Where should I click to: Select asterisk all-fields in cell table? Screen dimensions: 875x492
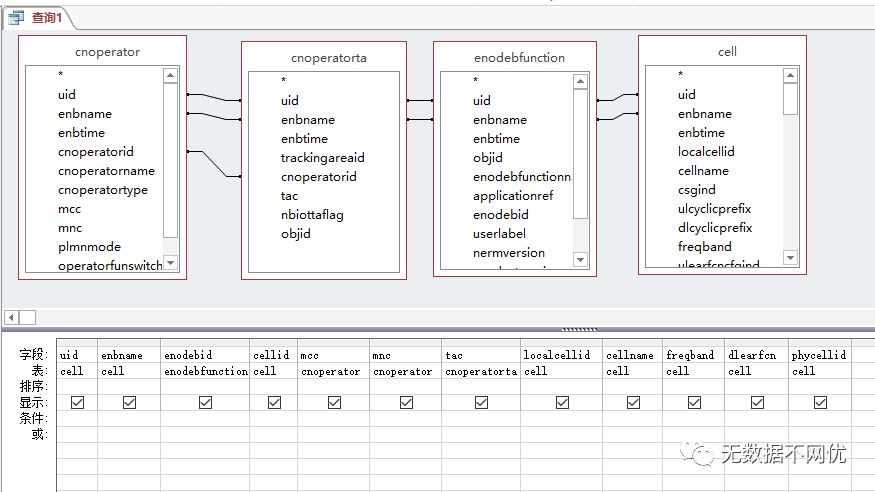(680, 74)
